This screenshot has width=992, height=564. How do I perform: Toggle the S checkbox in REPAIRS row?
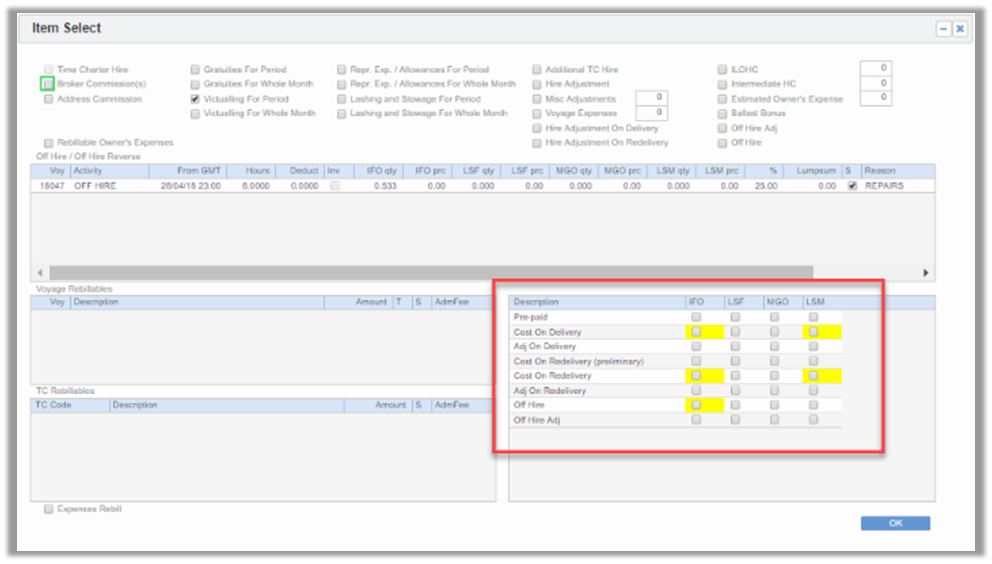pos(851,186)
